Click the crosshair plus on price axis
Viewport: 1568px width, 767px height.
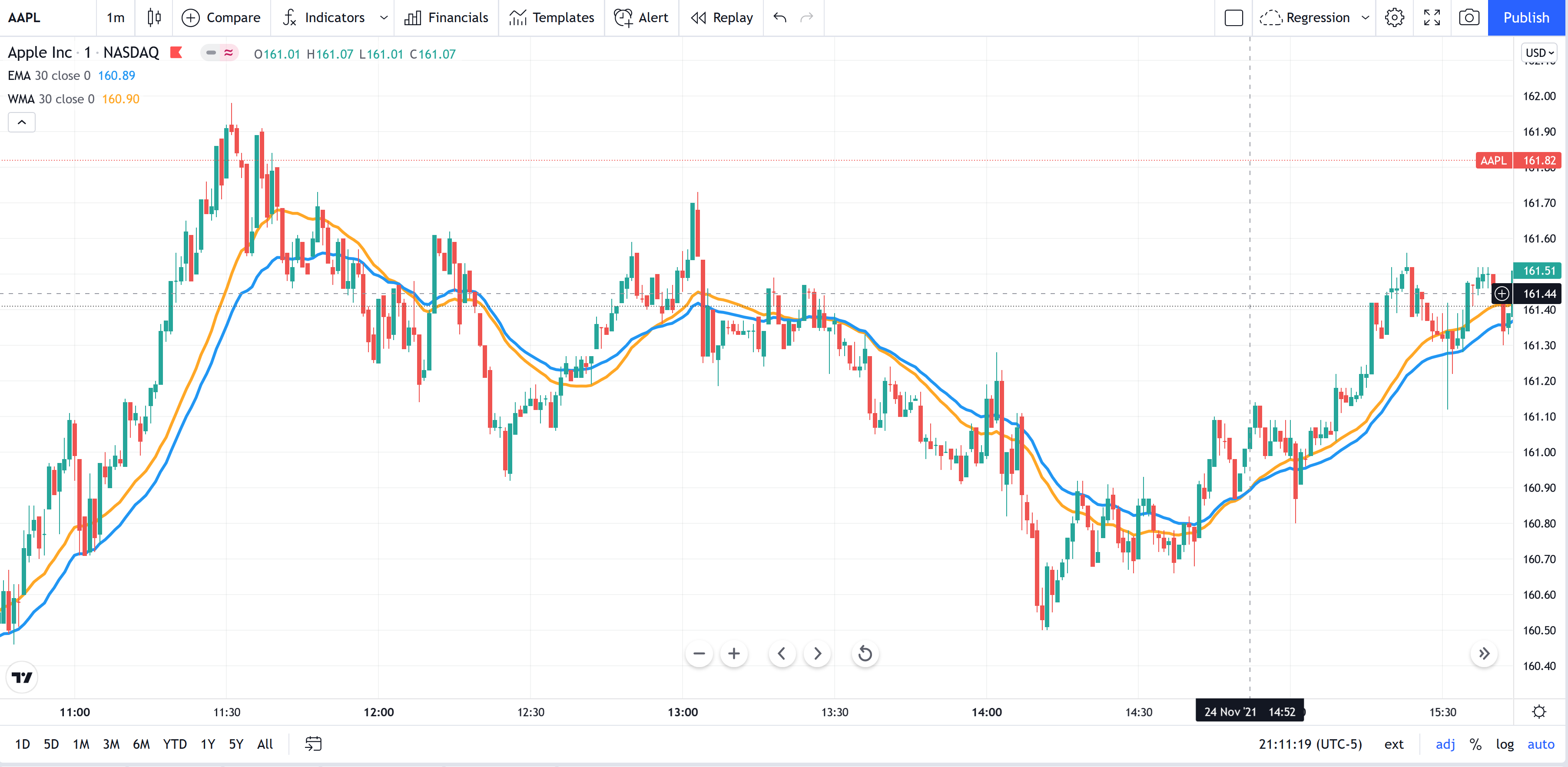[1502, 294]
